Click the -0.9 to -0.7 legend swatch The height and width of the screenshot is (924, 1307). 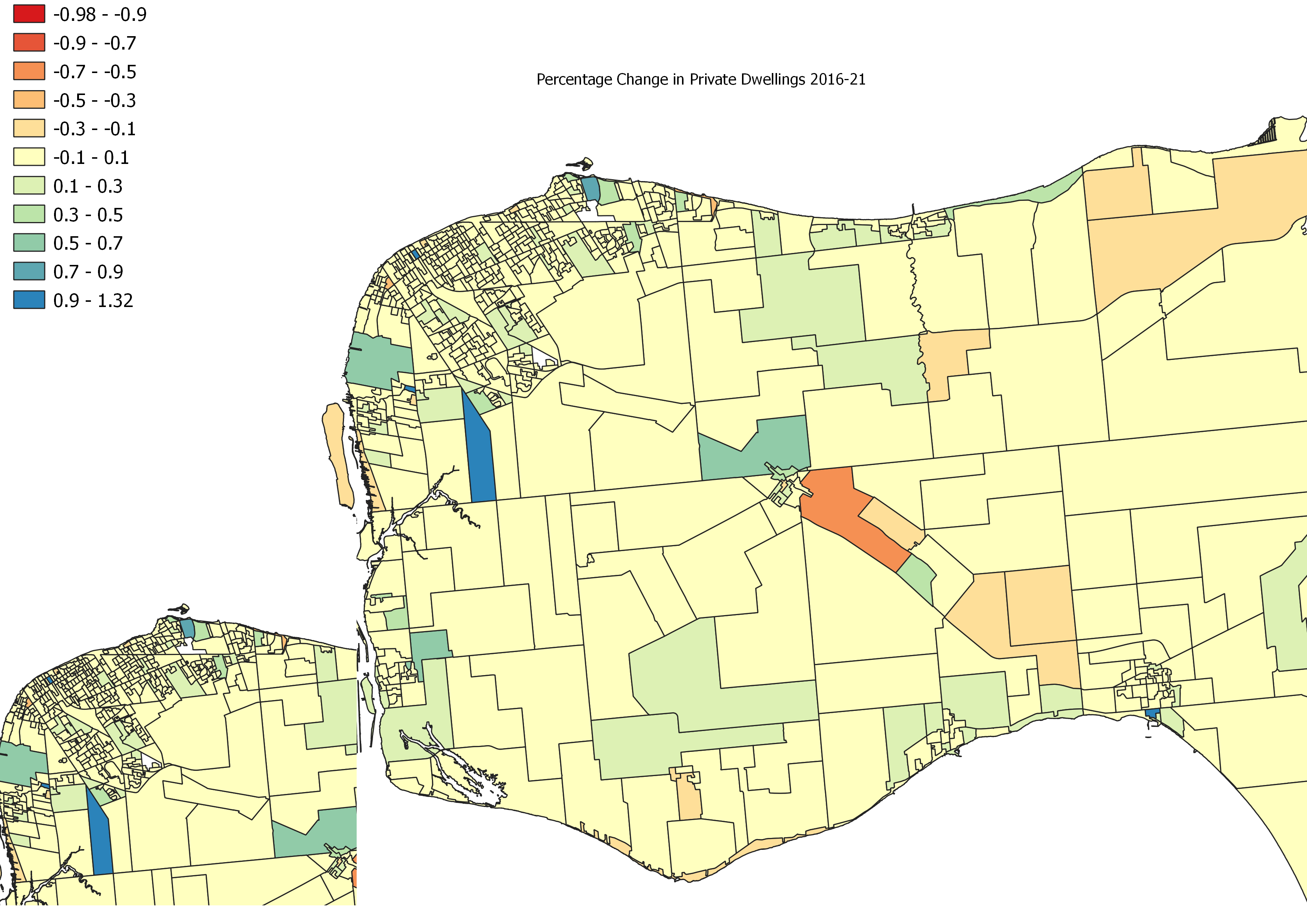[x=29, y=43]
